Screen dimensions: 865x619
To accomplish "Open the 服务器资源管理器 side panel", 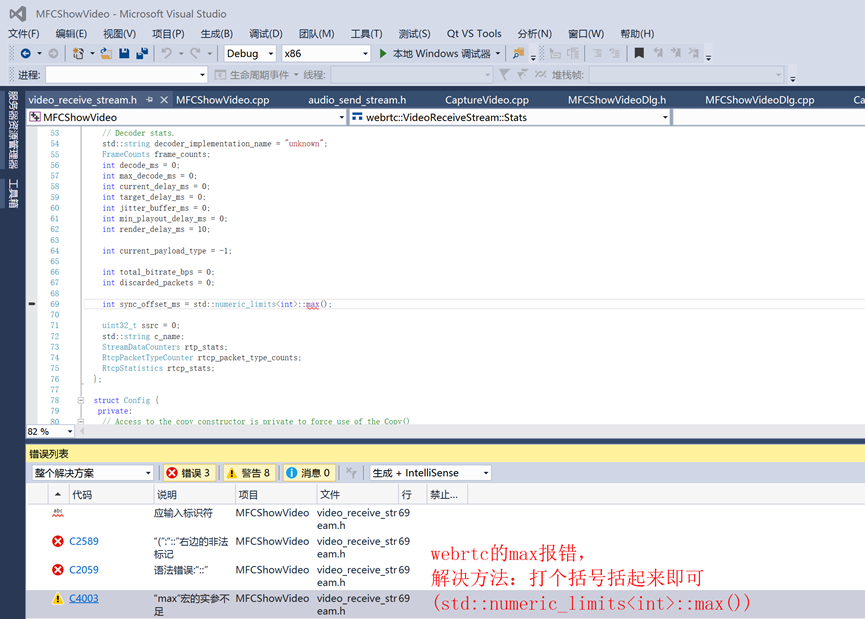I will 12,130.
